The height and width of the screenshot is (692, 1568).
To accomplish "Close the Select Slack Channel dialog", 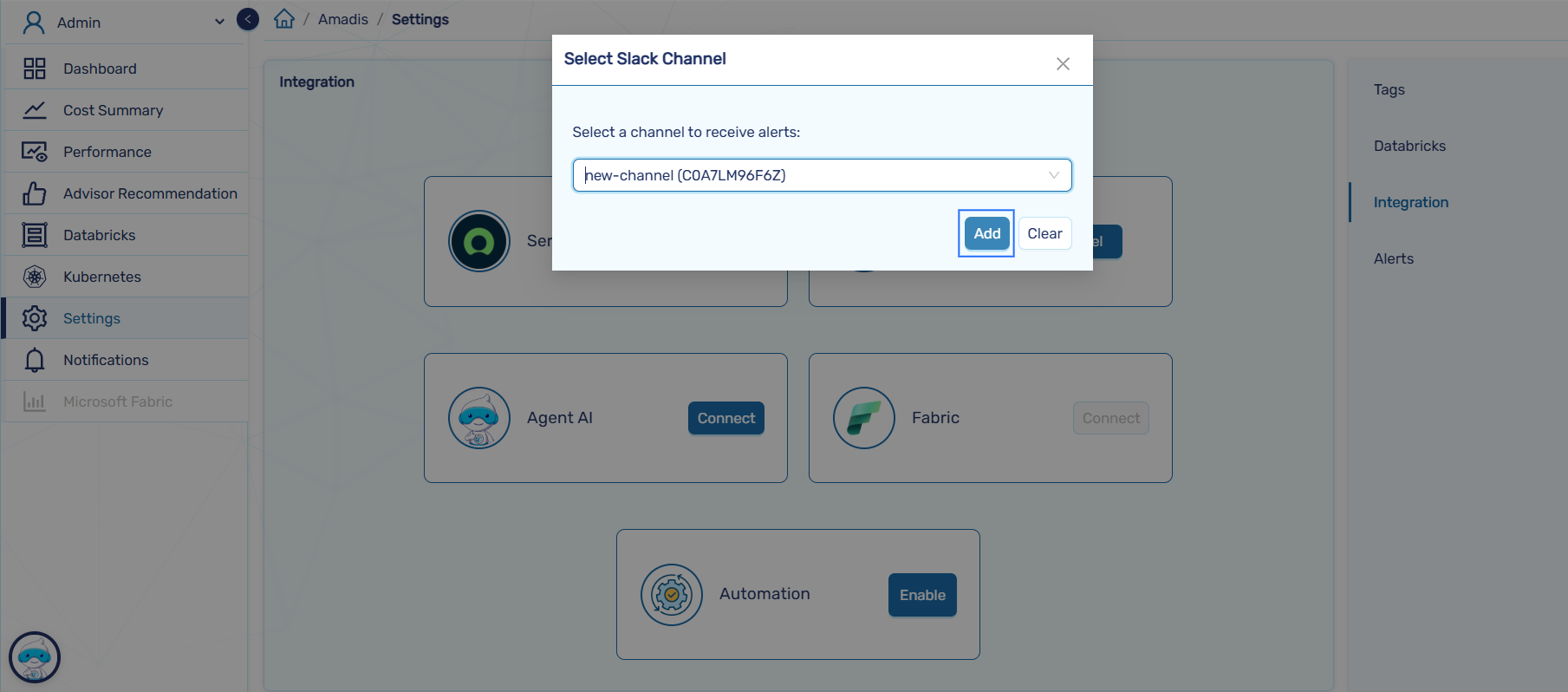I will (1063, 63).
